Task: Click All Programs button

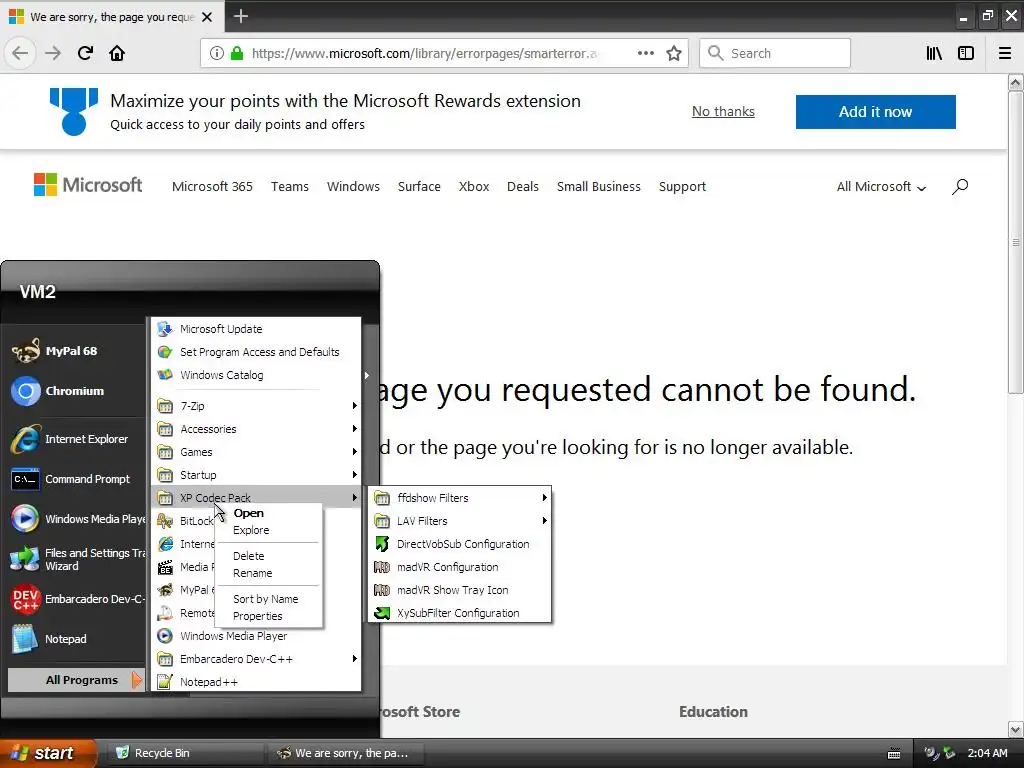Action: click(76, 680)
